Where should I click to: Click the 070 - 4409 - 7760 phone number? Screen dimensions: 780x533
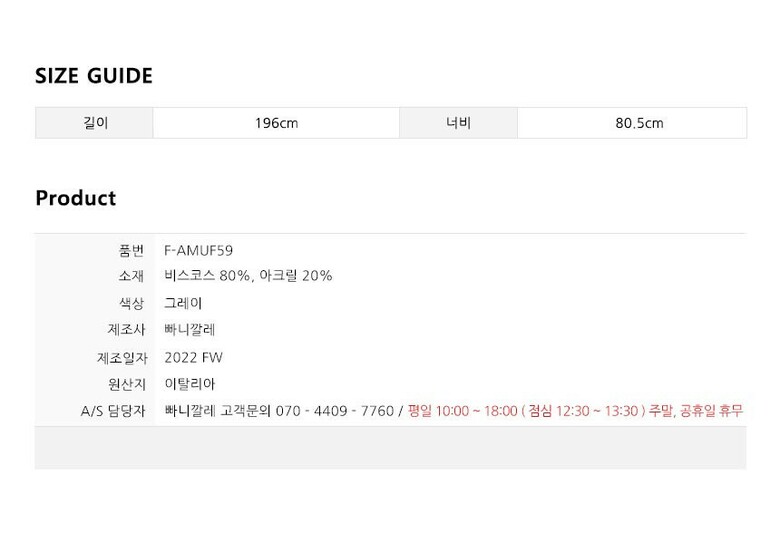[x=333, y=411]
